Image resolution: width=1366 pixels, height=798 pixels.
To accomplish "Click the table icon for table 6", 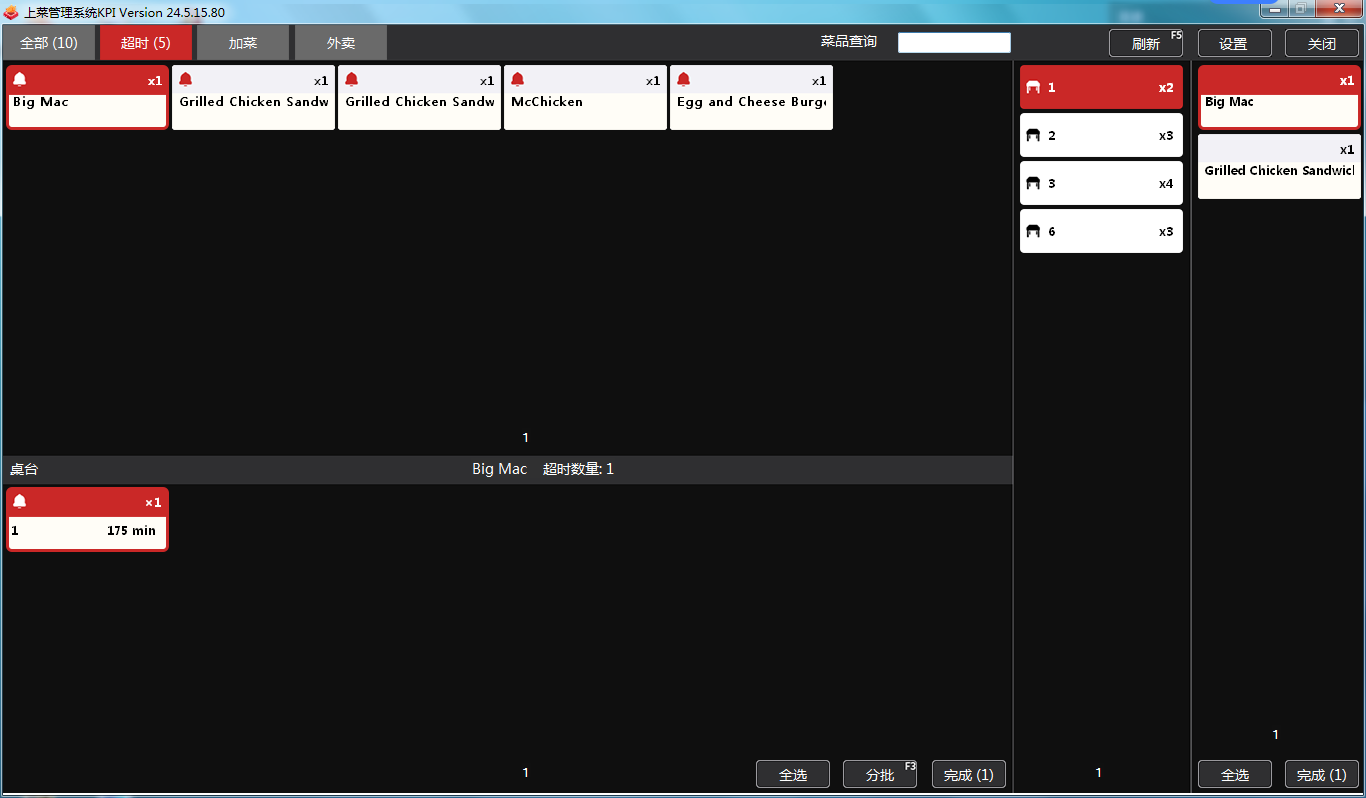I will click(1034, 232).
